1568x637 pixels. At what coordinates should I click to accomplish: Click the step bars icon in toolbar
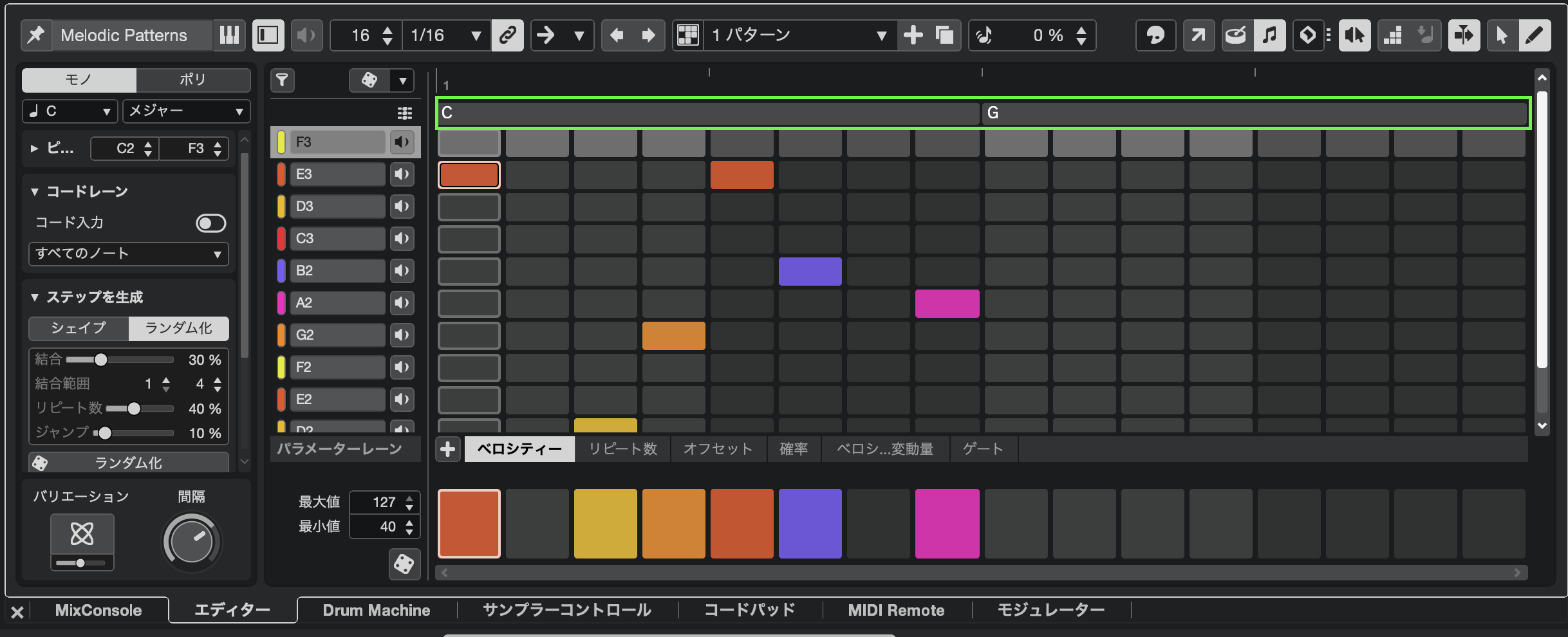pos(1393,35)
